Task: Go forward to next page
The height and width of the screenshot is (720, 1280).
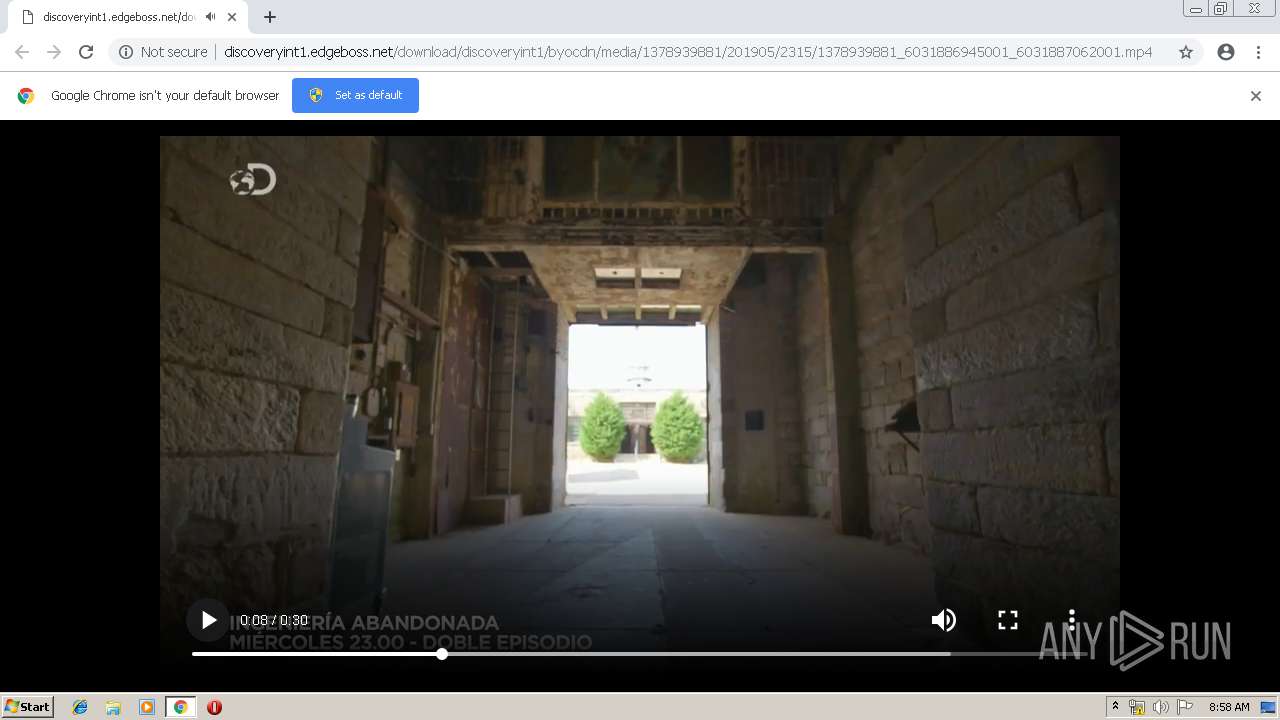Action: tap(54, 52)
